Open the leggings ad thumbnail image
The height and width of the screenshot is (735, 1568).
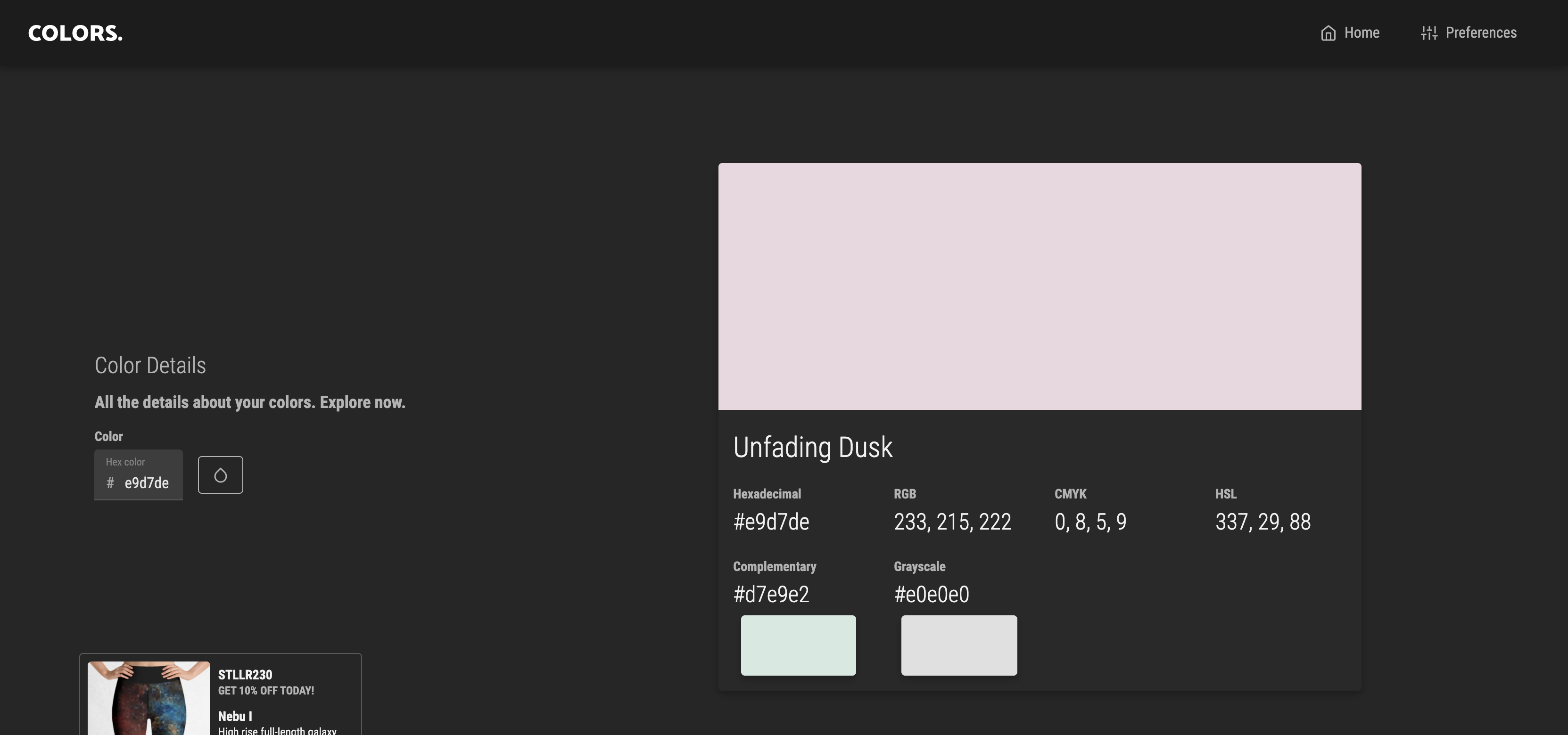pos(149,698)
